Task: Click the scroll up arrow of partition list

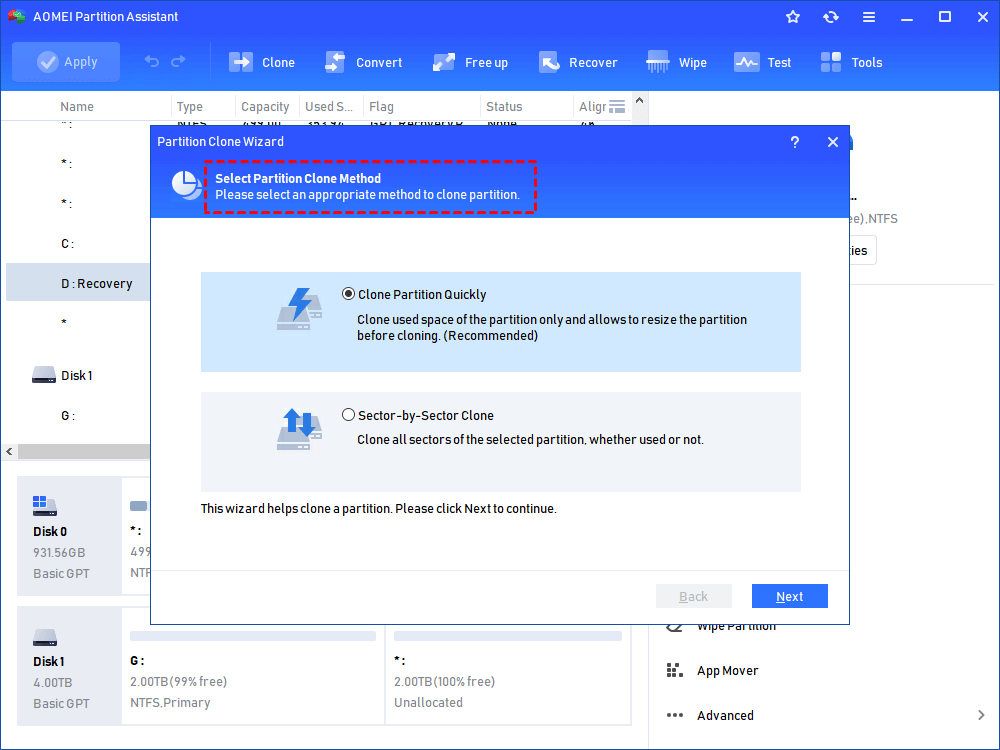Action: click(x=640, y=101)
